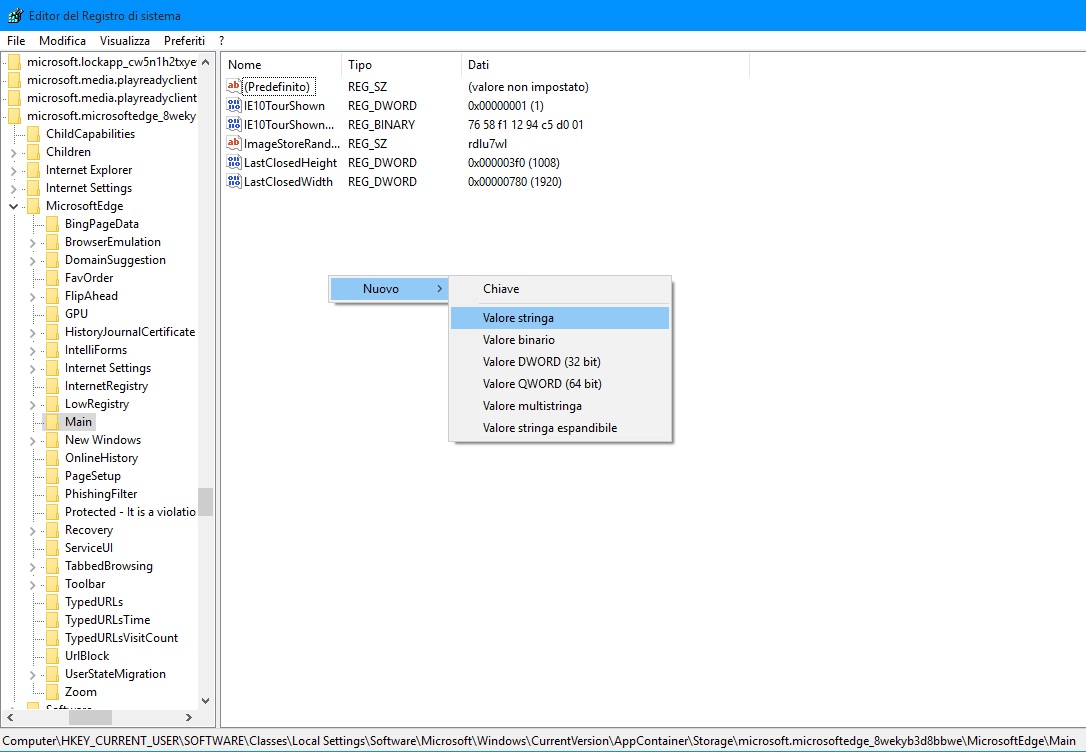
Task: Click the Nome column header
Action: (x=282, y=64)
